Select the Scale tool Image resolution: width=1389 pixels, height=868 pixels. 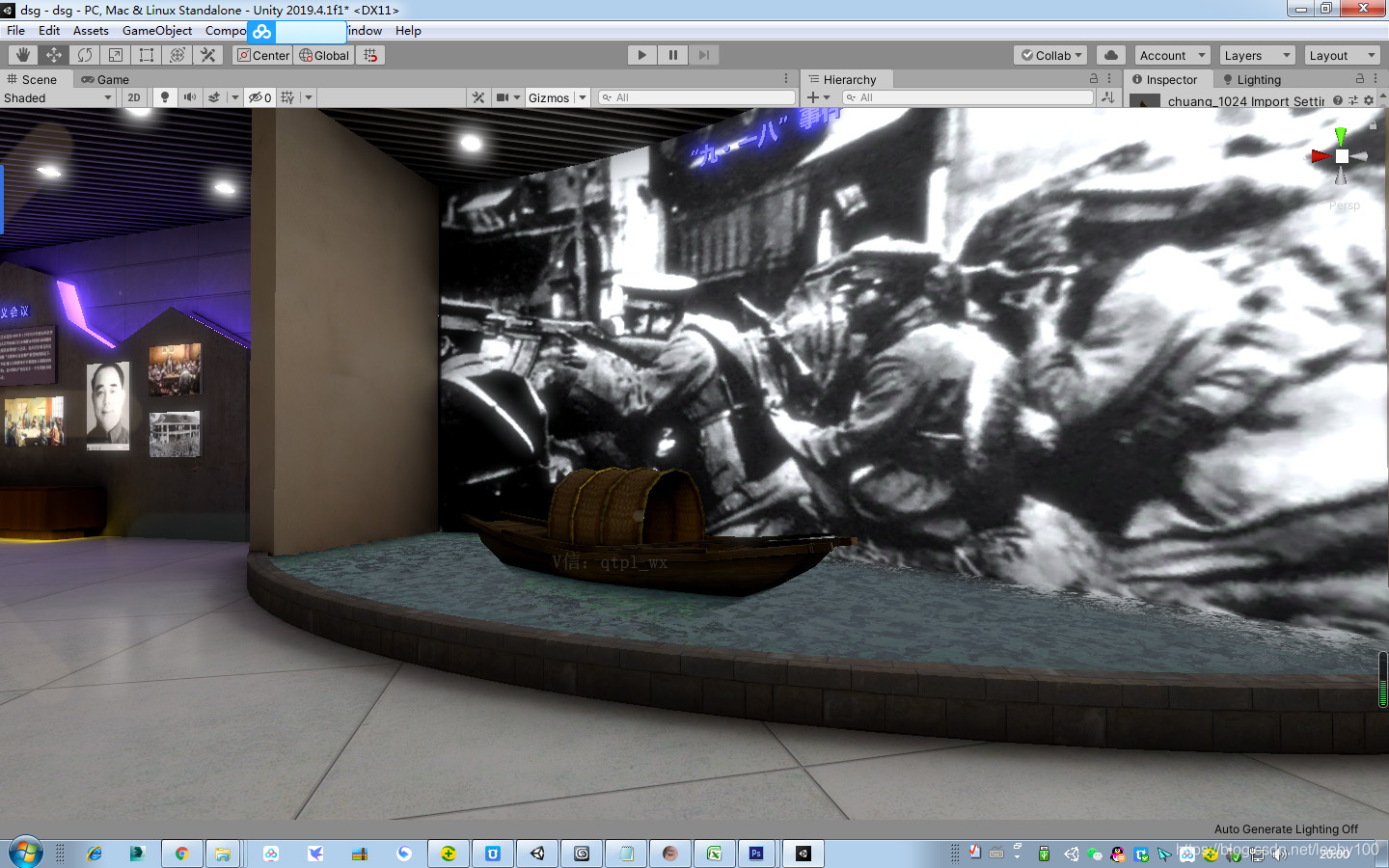[x=116, y=55]
